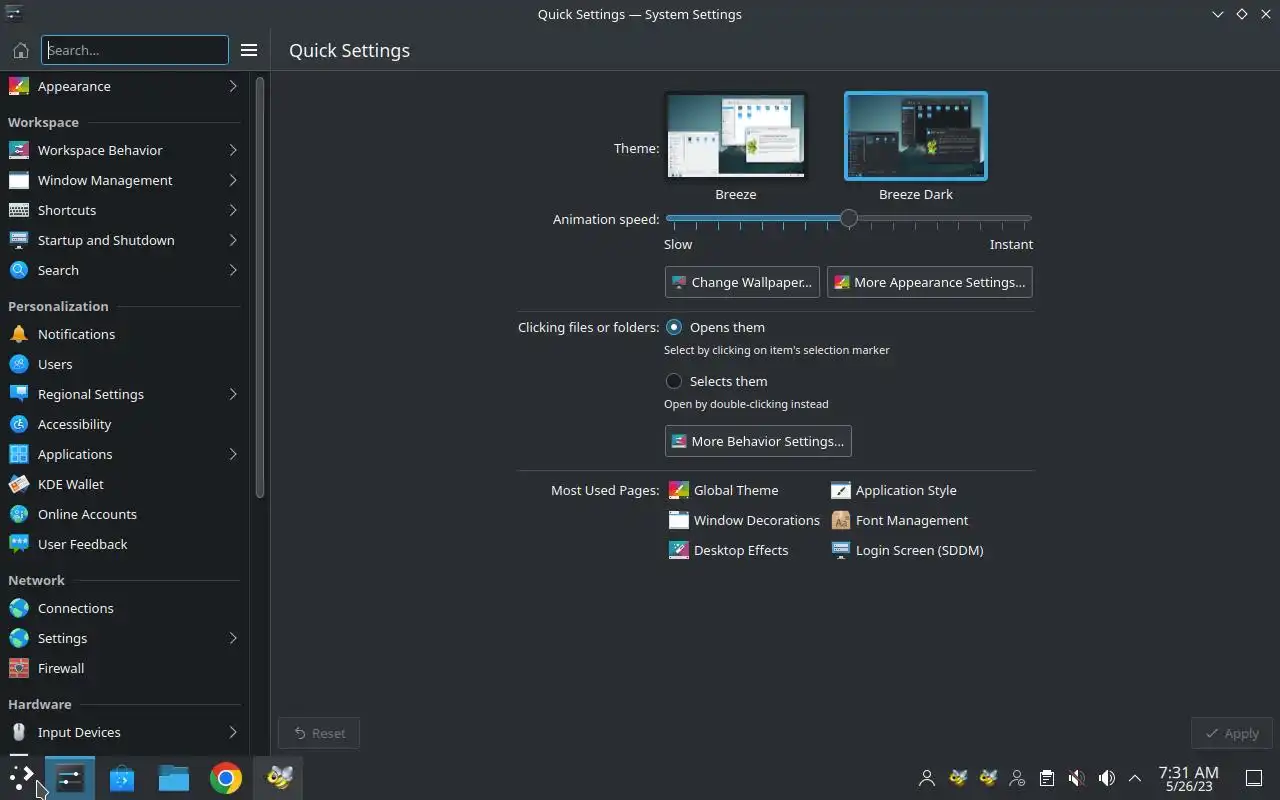Image resolution: width=1280 pixels, height=800 pixels.
Task: Click the Appearance sidebar icon
Action: click(18, 86)
